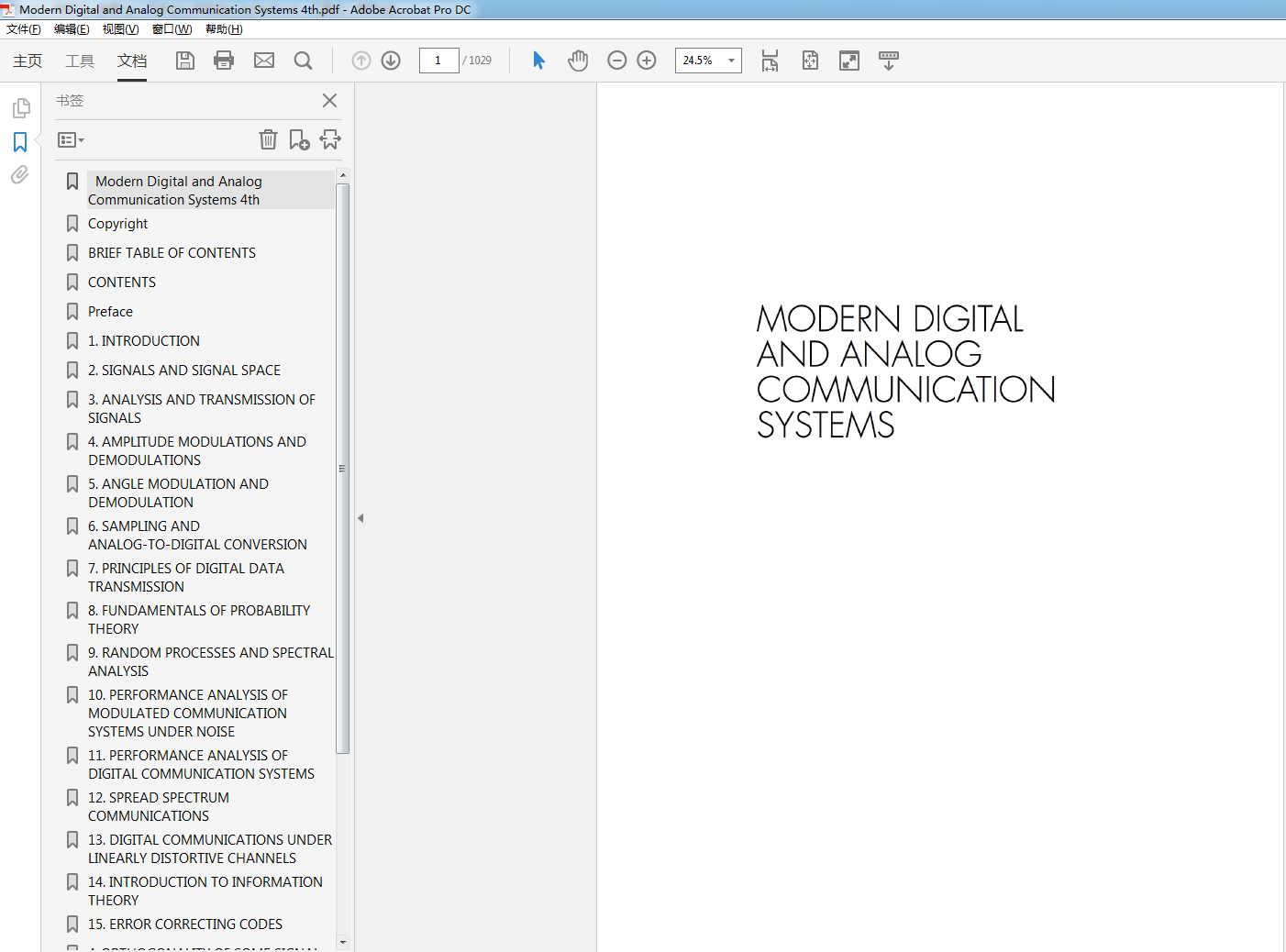The width and height of the screenshot is (1286, 952).
Task: Click the envelope email icon
Action: [x=264, y=61]
